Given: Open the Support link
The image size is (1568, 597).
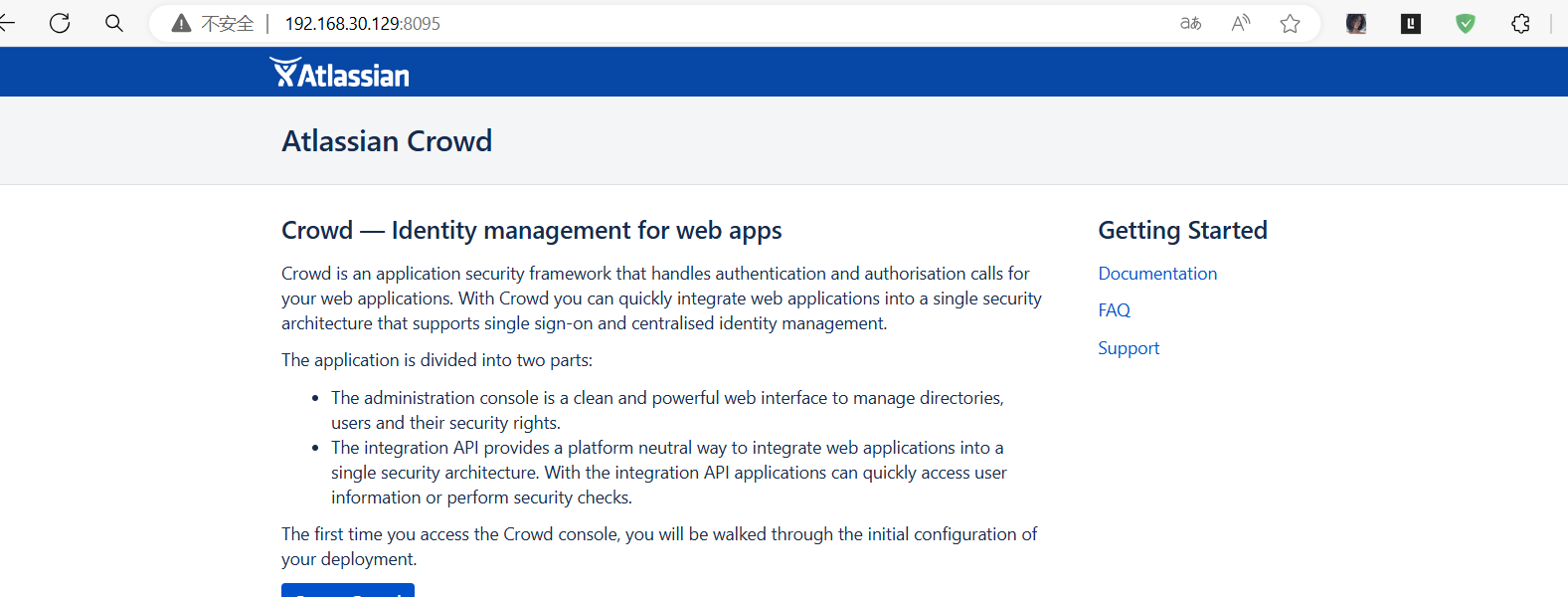Looking at the screenshot, I should [1129, 348].
